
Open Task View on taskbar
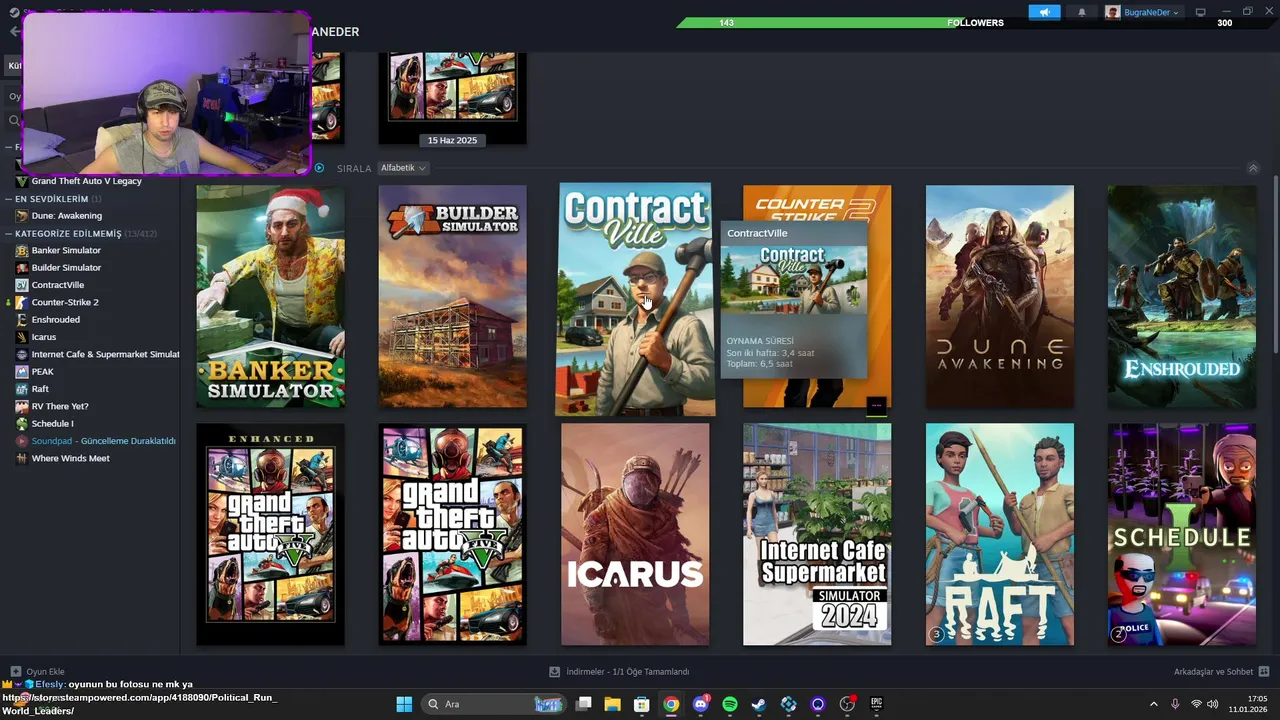click(x=584, y=704)
